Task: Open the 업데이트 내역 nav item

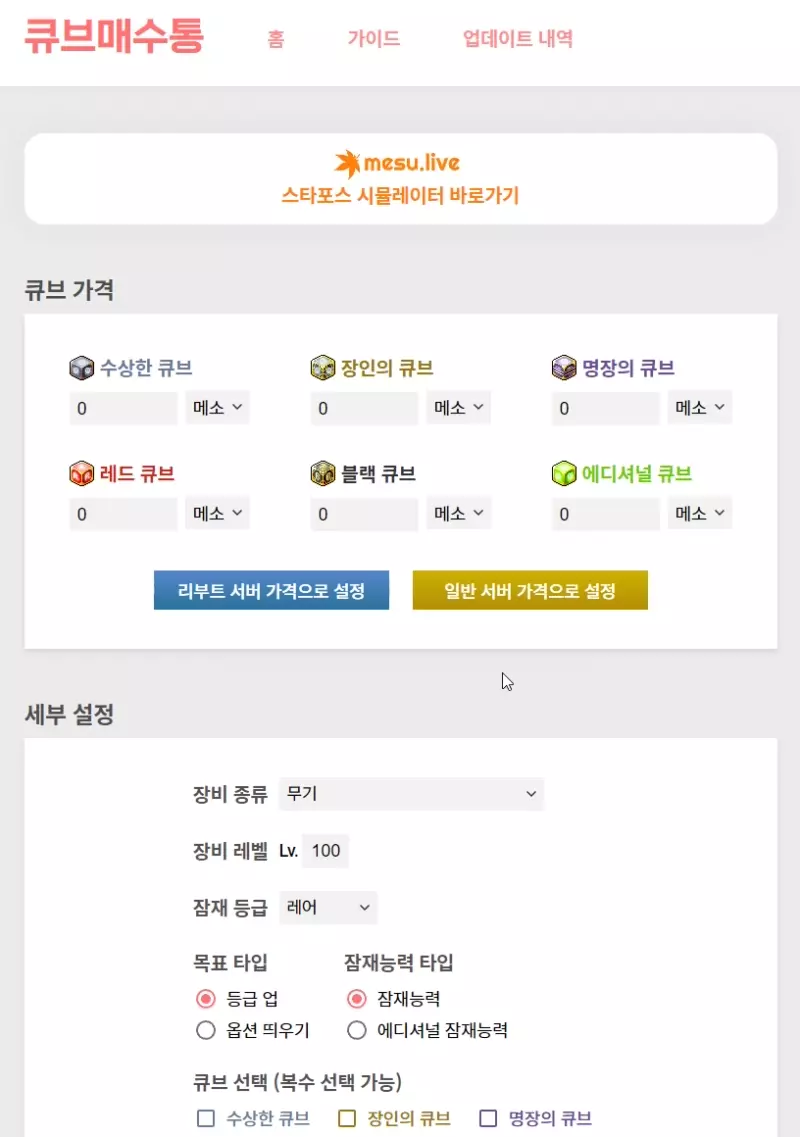Action: (x=518, y=39)
